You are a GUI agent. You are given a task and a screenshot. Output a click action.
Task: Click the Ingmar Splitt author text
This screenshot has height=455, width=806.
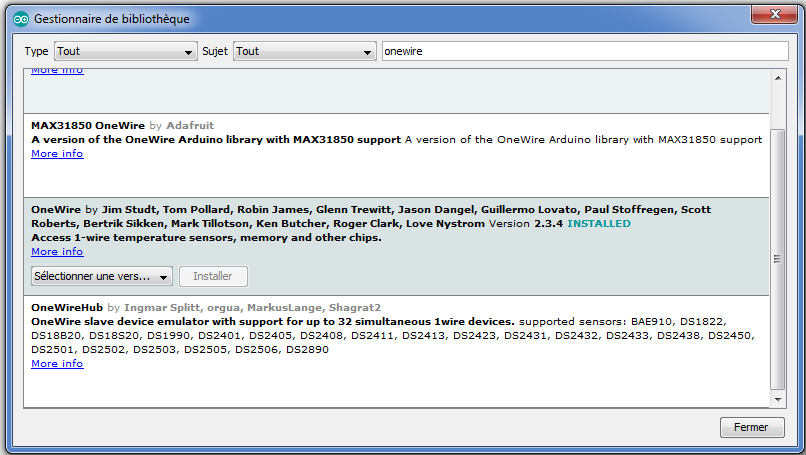[162, 307]
